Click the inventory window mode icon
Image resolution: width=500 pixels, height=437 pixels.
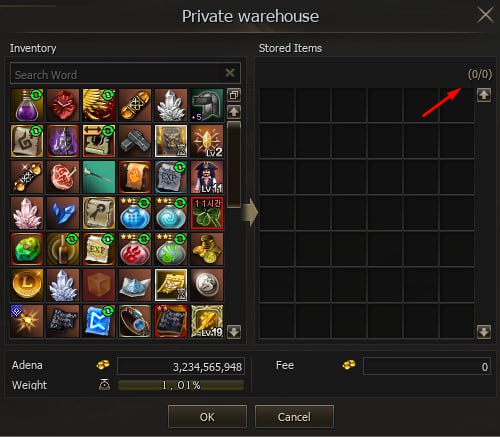pyautogui.click(x=234, y=95)
